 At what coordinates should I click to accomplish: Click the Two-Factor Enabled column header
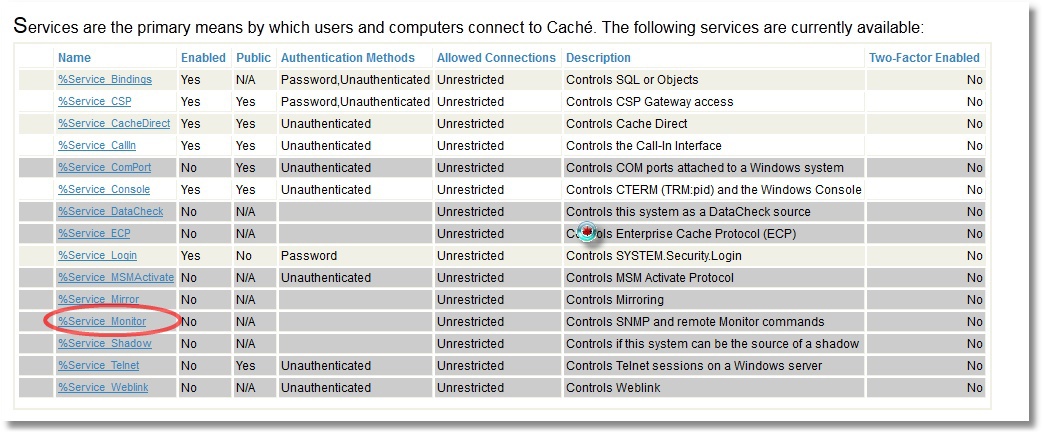pos(924,58)
